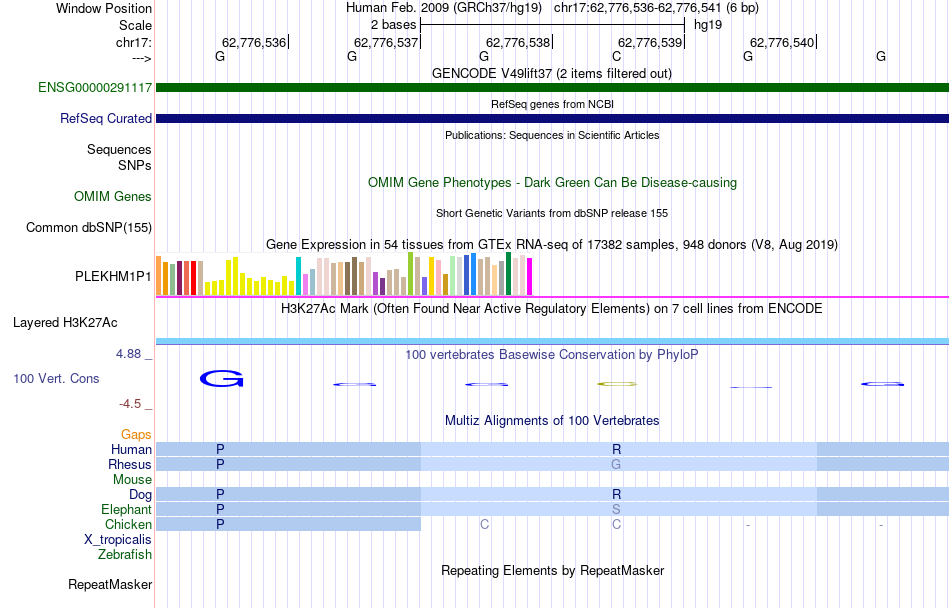
Task: Click the C base in sequence row
Action: coord(616,56)
